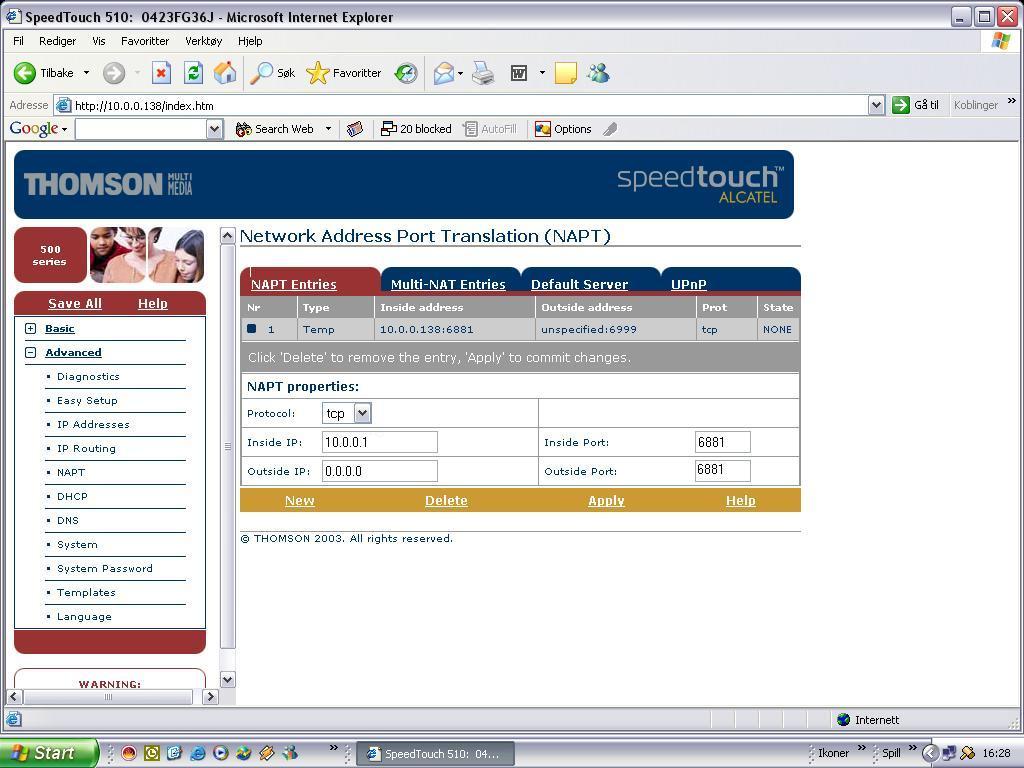Open the Favoritter menu in menu bar

tap(145, 41)
